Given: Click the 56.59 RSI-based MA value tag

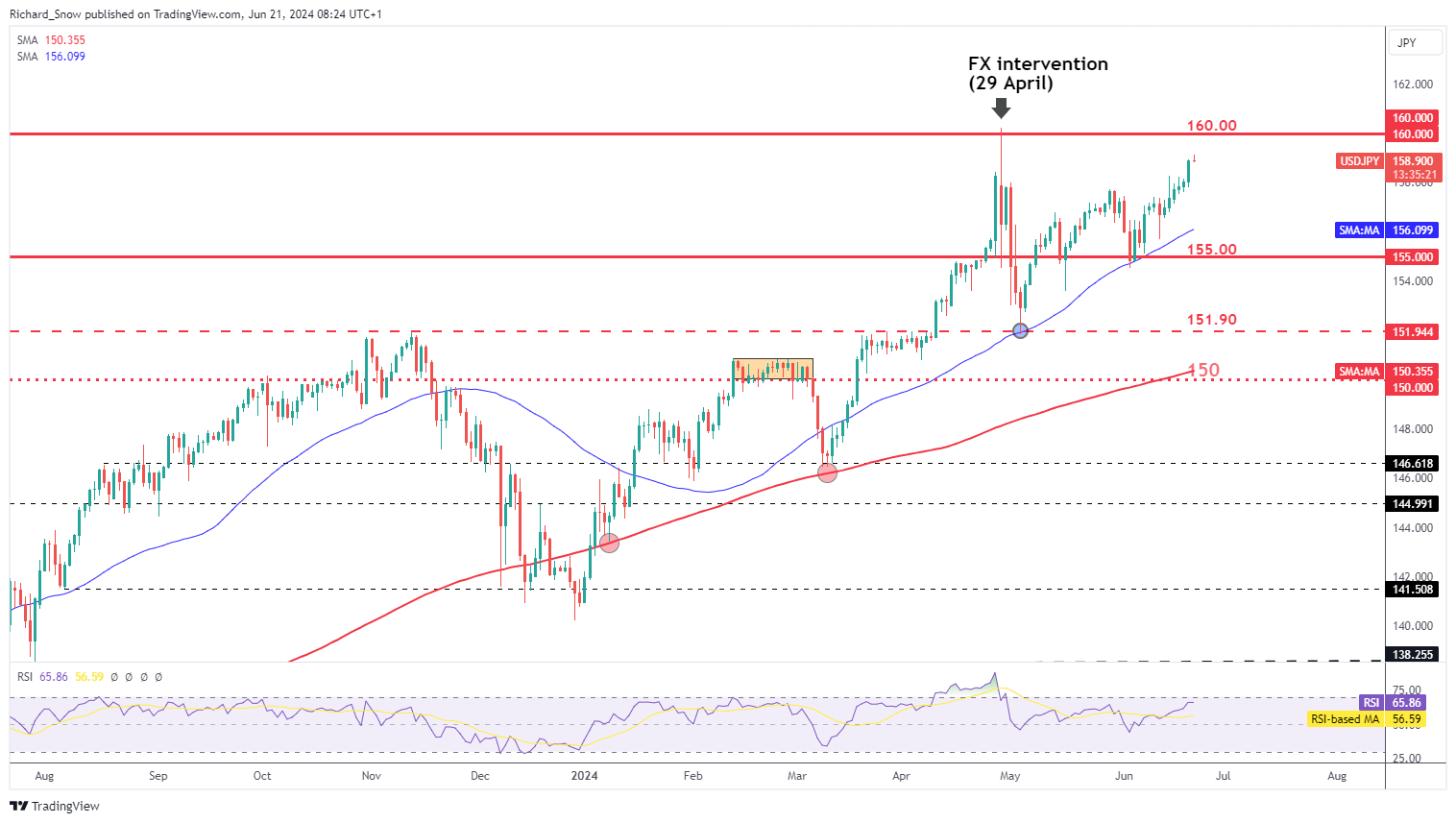Looking at the screenshot, I should (1406, 719).
